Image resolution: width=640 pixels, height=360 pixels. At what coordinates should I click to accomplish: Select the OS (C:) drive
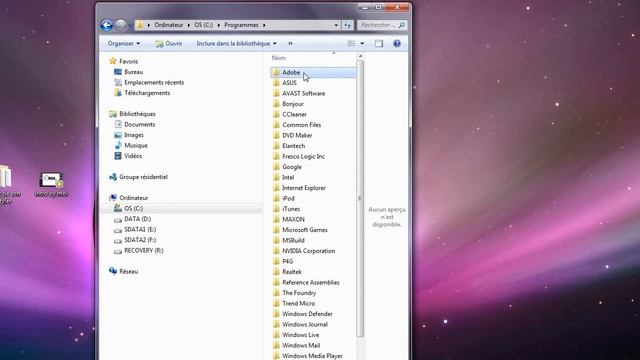[133, 209]
